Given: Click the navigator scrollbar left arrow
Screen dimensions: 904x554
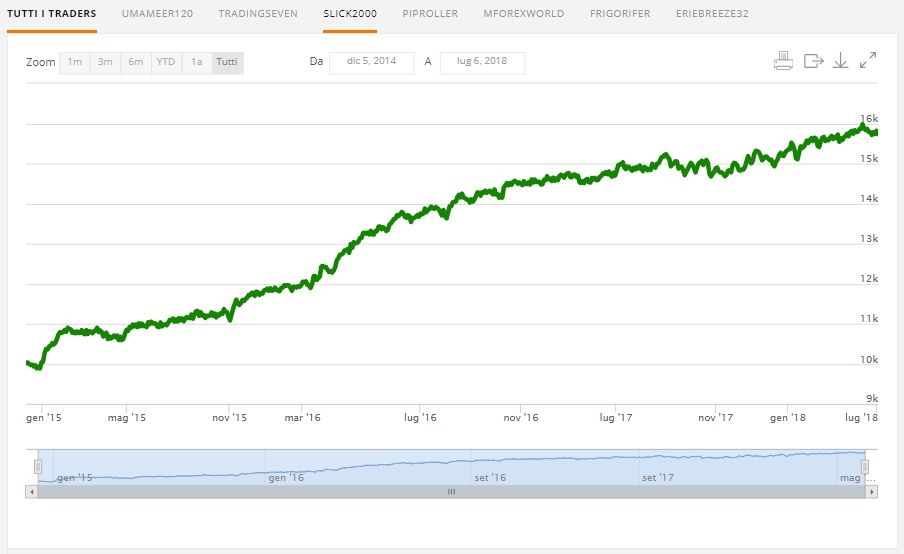Looking at the screenshot, I should tap(32, 492).
